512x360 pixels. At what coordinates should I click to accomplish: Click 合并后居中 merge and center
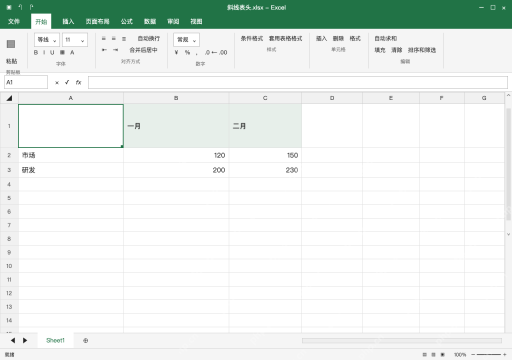pyautogui.click(x=143, y=50)
